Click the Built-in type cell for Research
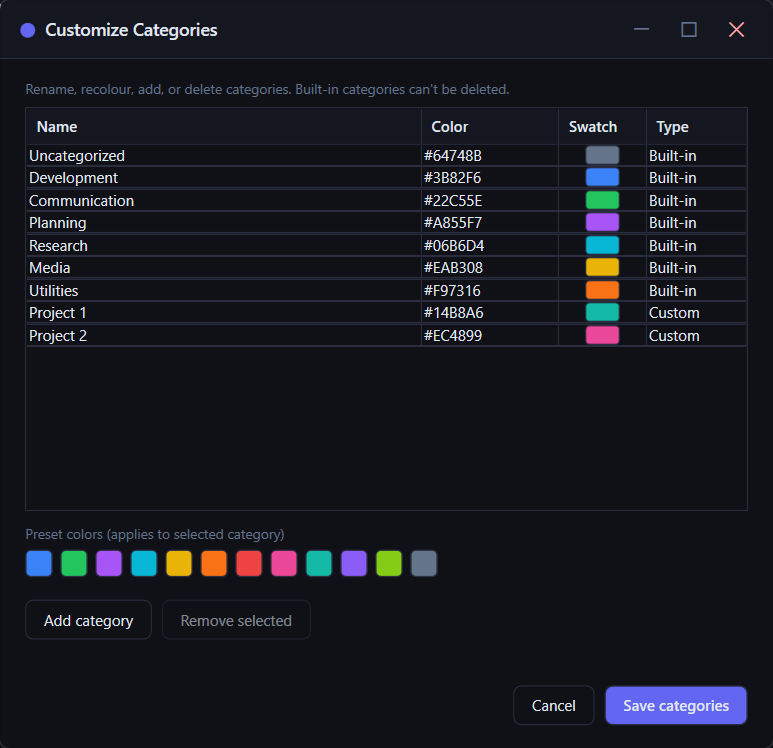The width and height of the screenshot is (773, 748). (697, 245)
